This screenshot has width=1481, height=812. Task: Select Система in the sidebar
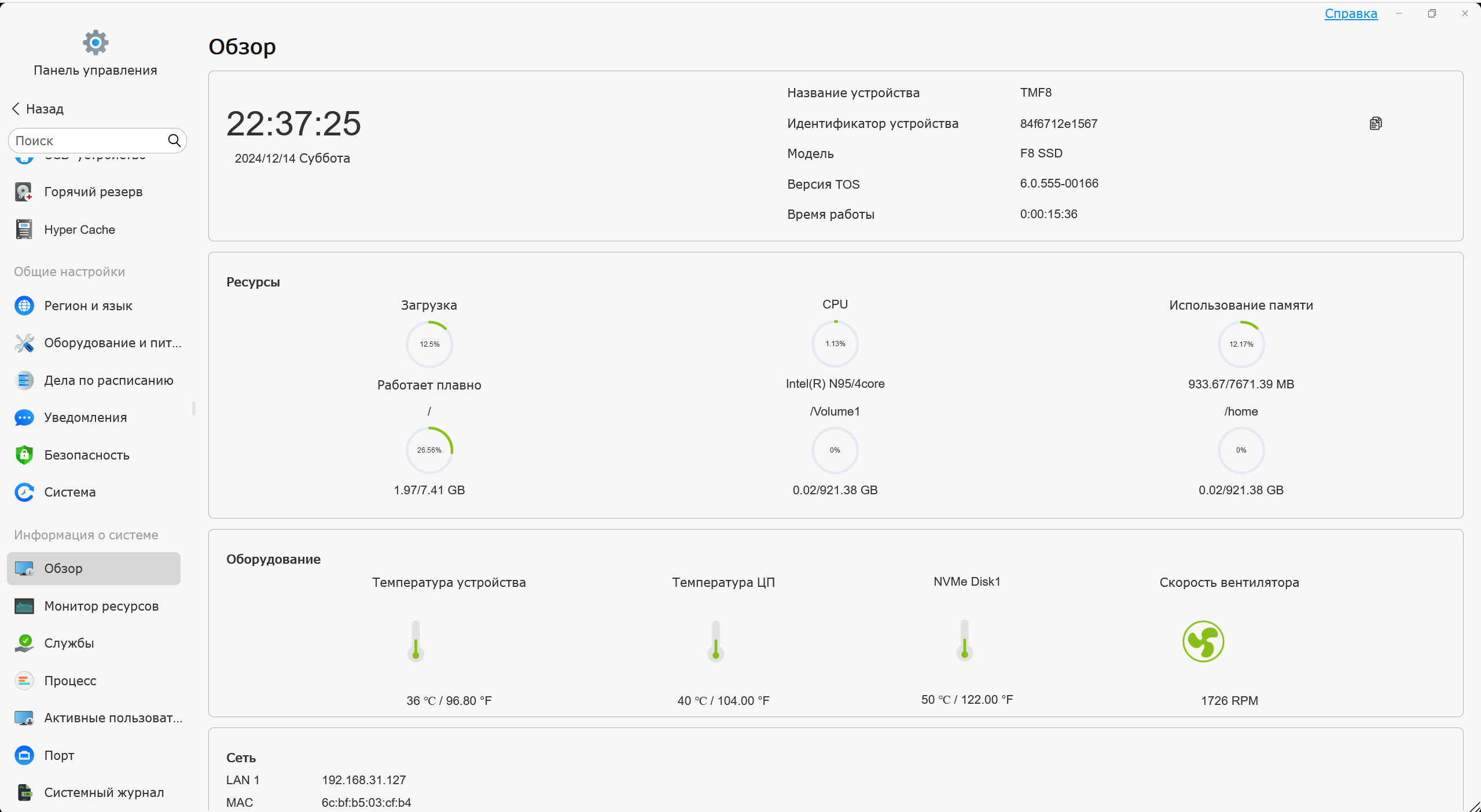coord(69,493)
